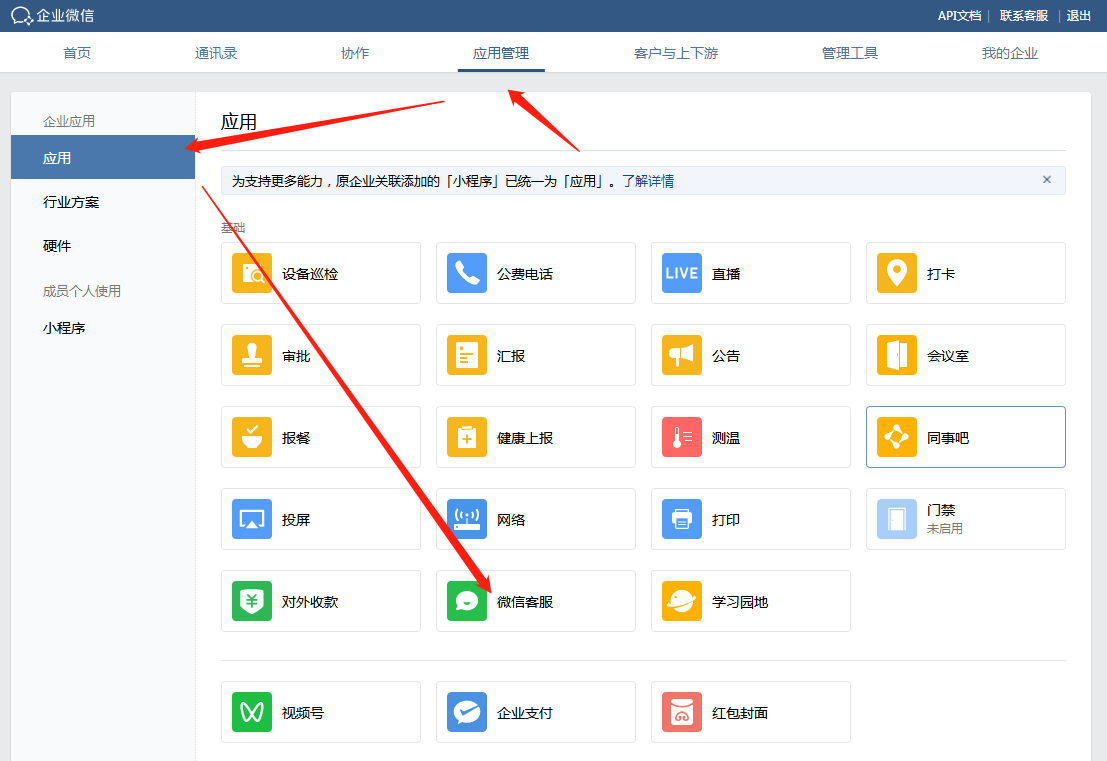Switch to the 通讯录 tab
This screenshot has height=761, width=1107.
tap(216, 53)
